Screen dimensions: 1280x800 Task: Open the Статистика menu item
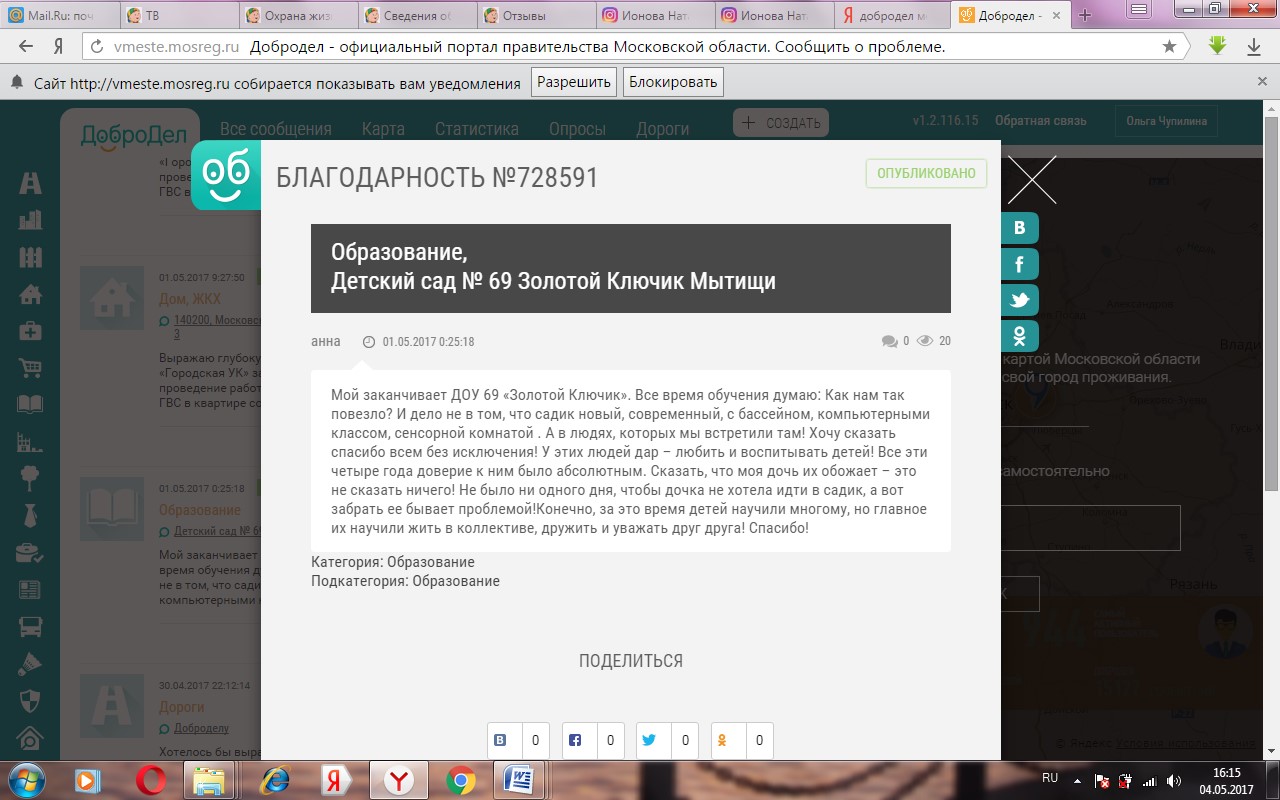coord(476,129)
